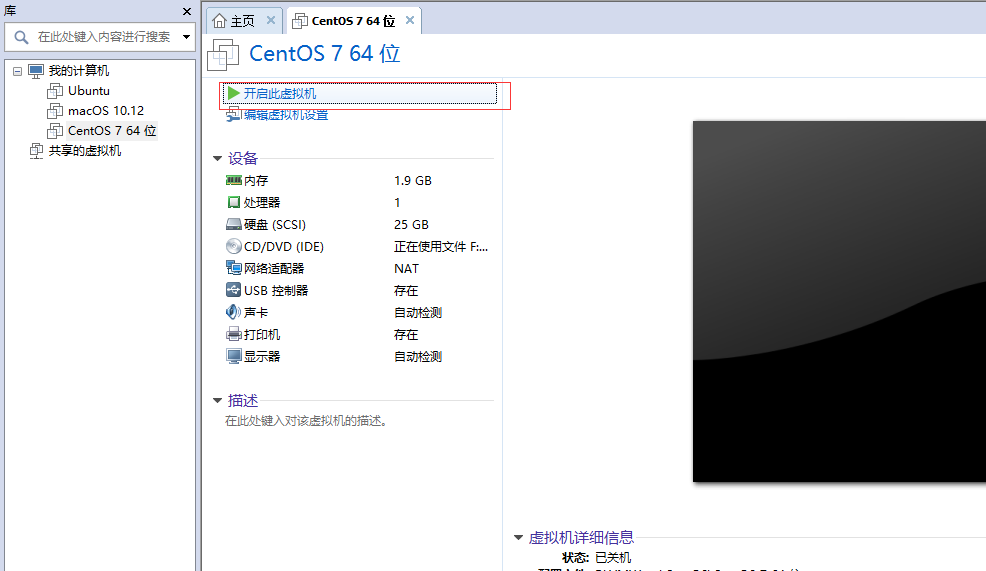Click the 自动检测 value for 显示器
986x571 pixels.
click(418, 357)
